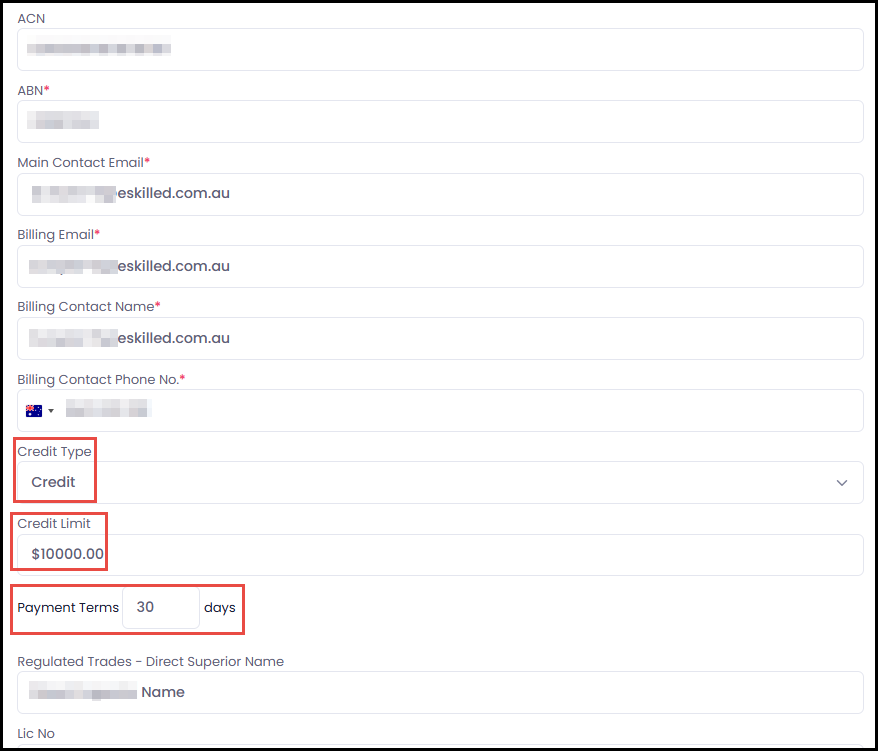Screen dimensions: 878x751
Task: Click the Payment Terms label text
Action: pos(68,608)
